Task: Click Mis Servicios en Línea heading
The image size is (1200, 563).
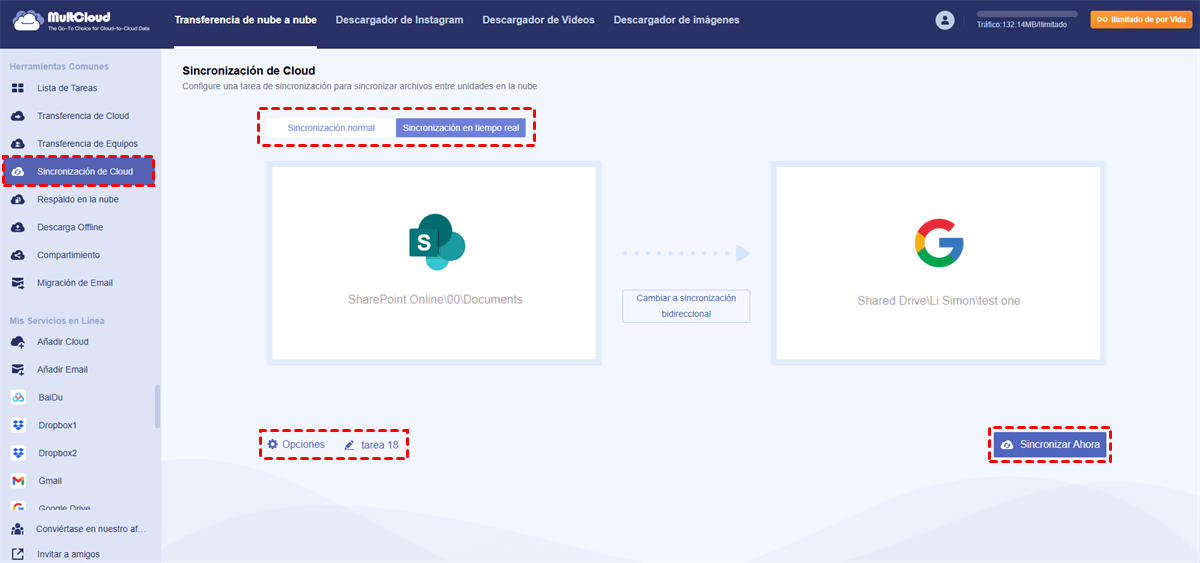Action: 57,320
